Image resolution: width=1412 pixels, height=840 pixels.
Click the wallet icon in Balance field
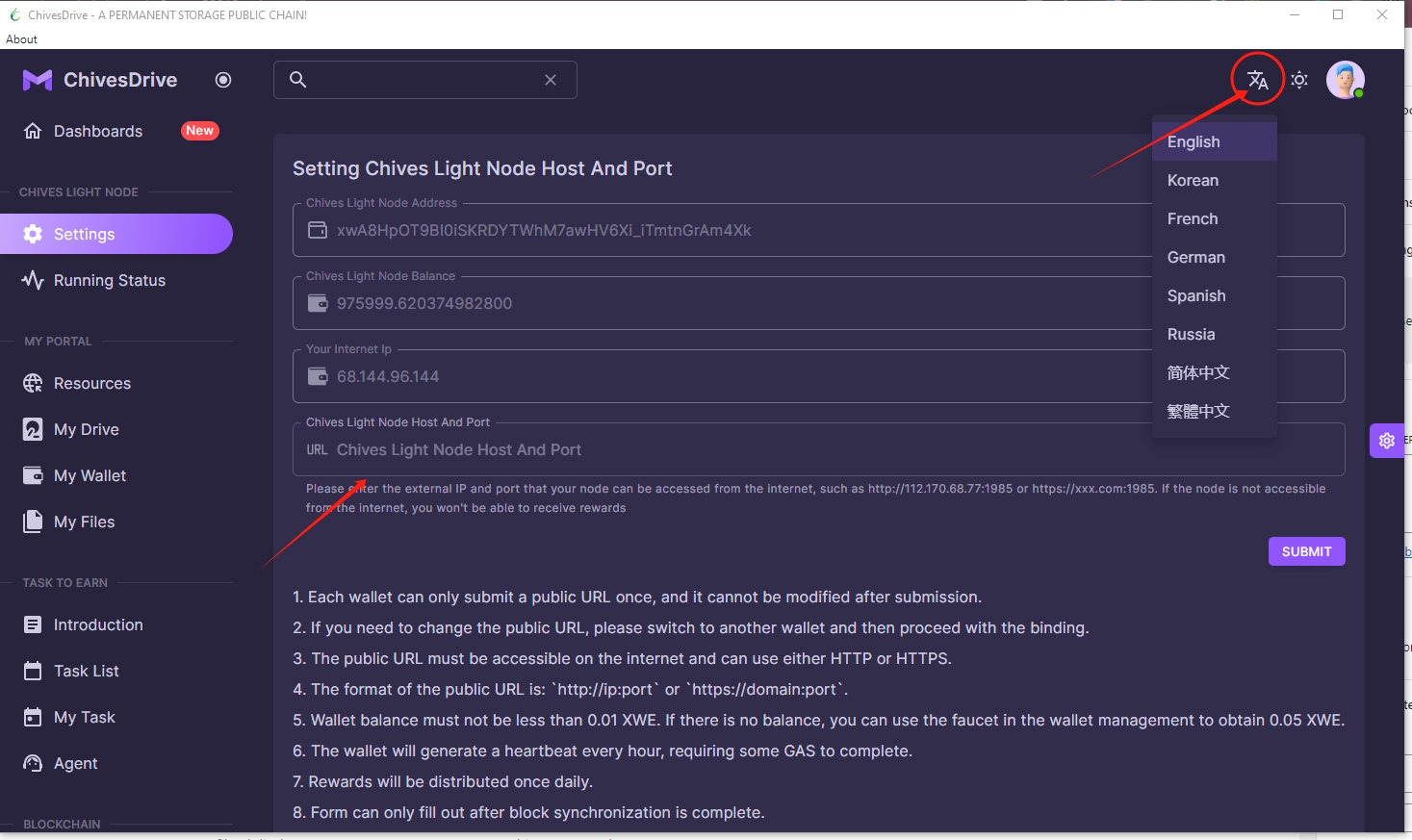318,303
